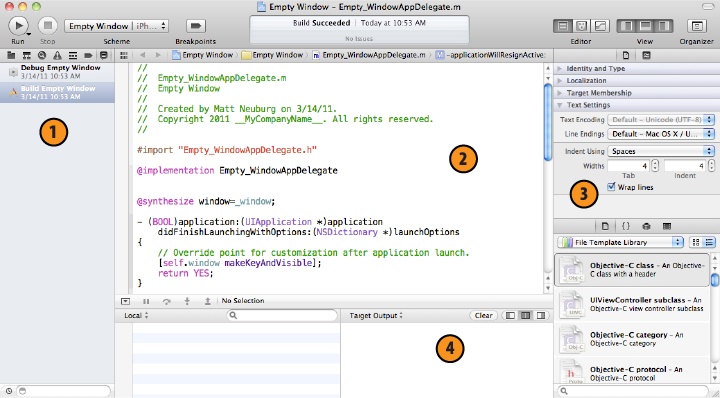Image resolution: width=720 pixels, height=398 pixels.
Task: Click the Stop button in the toolbar
Action: click(x=47, y=25)
